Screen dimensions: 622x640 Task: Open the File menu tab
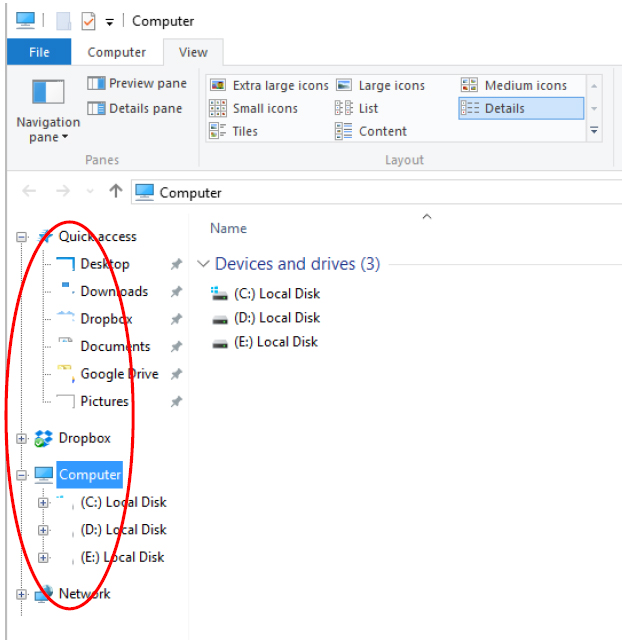39,52
